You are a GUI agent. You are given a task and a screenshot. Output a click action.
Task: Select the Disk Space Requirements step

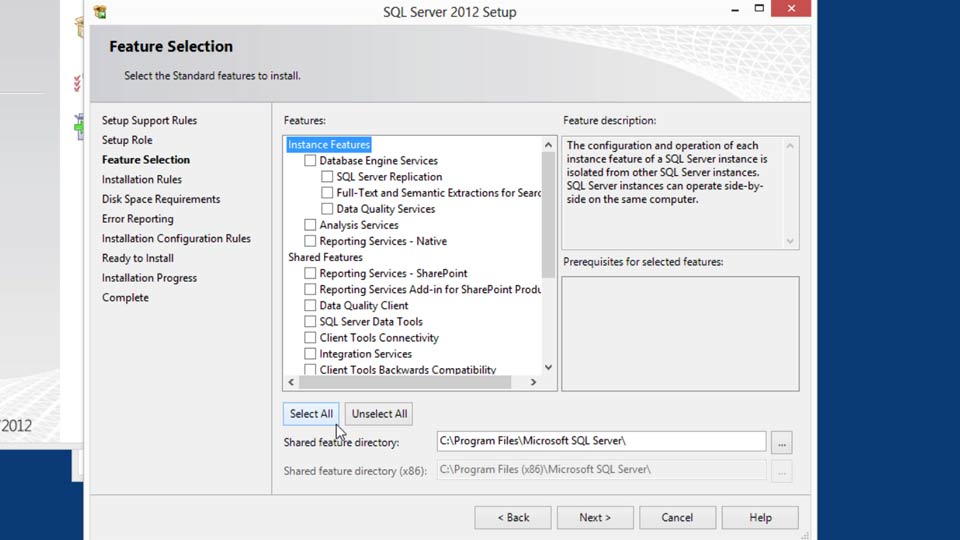tap(161, 199)
